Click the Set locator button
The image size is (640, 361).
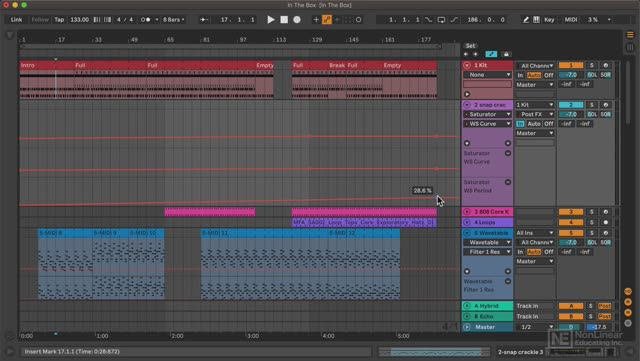[470, 46]
